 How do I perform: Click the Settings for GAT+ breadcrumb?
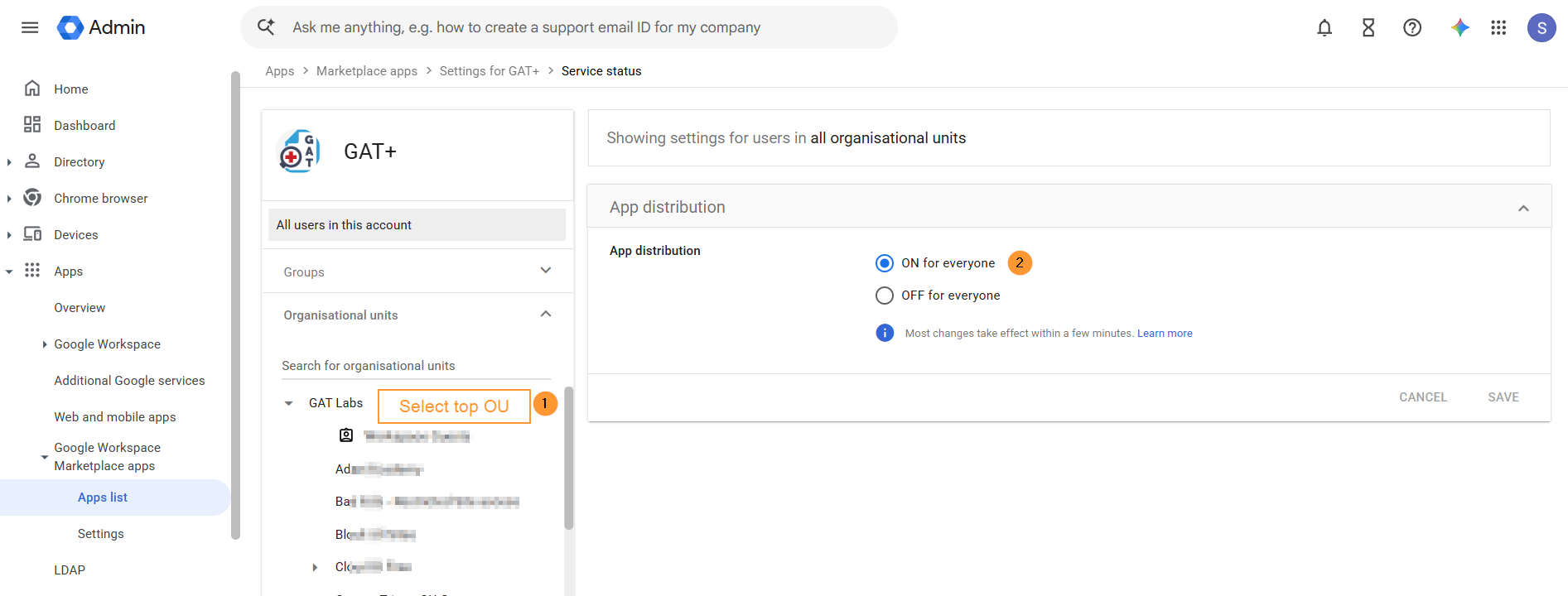coord(490,71)
